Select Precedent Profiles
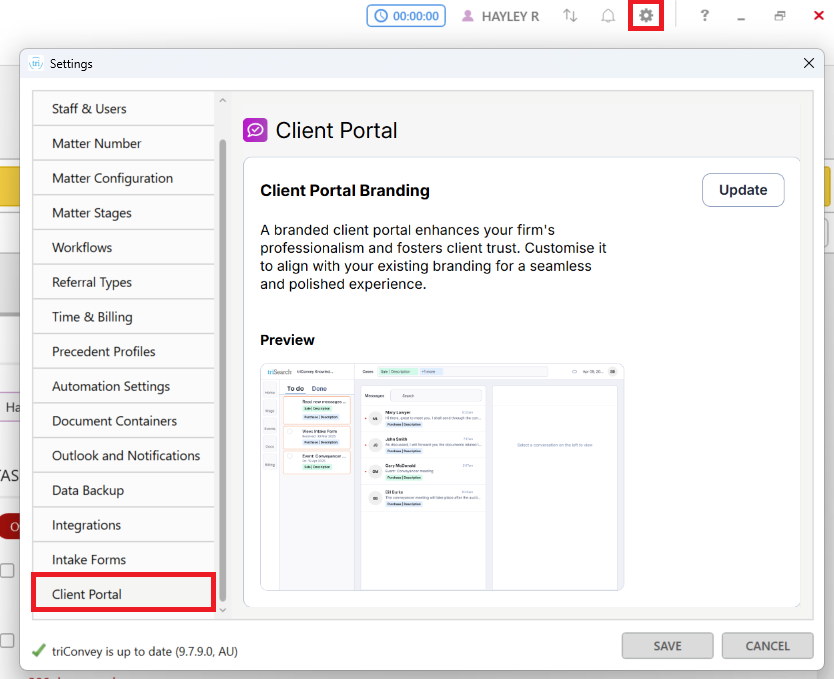The height and width of the screenshot is (679, 834). click(x=123, y=351)
